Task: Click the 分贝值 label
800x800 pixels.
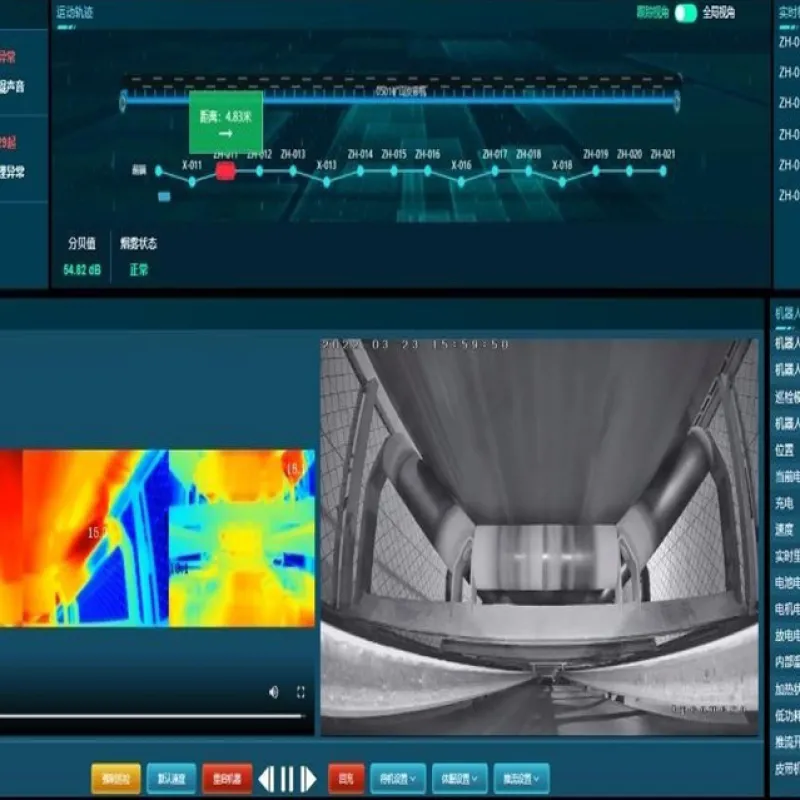Action: (x=82, y=243)
